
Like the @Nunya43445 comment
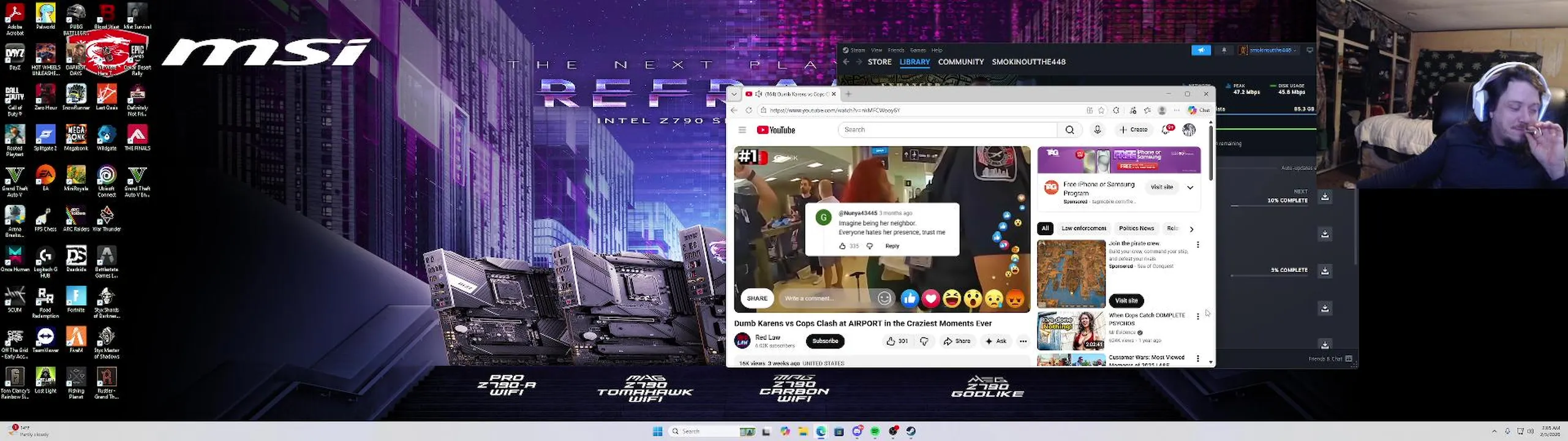pos(842,246)
